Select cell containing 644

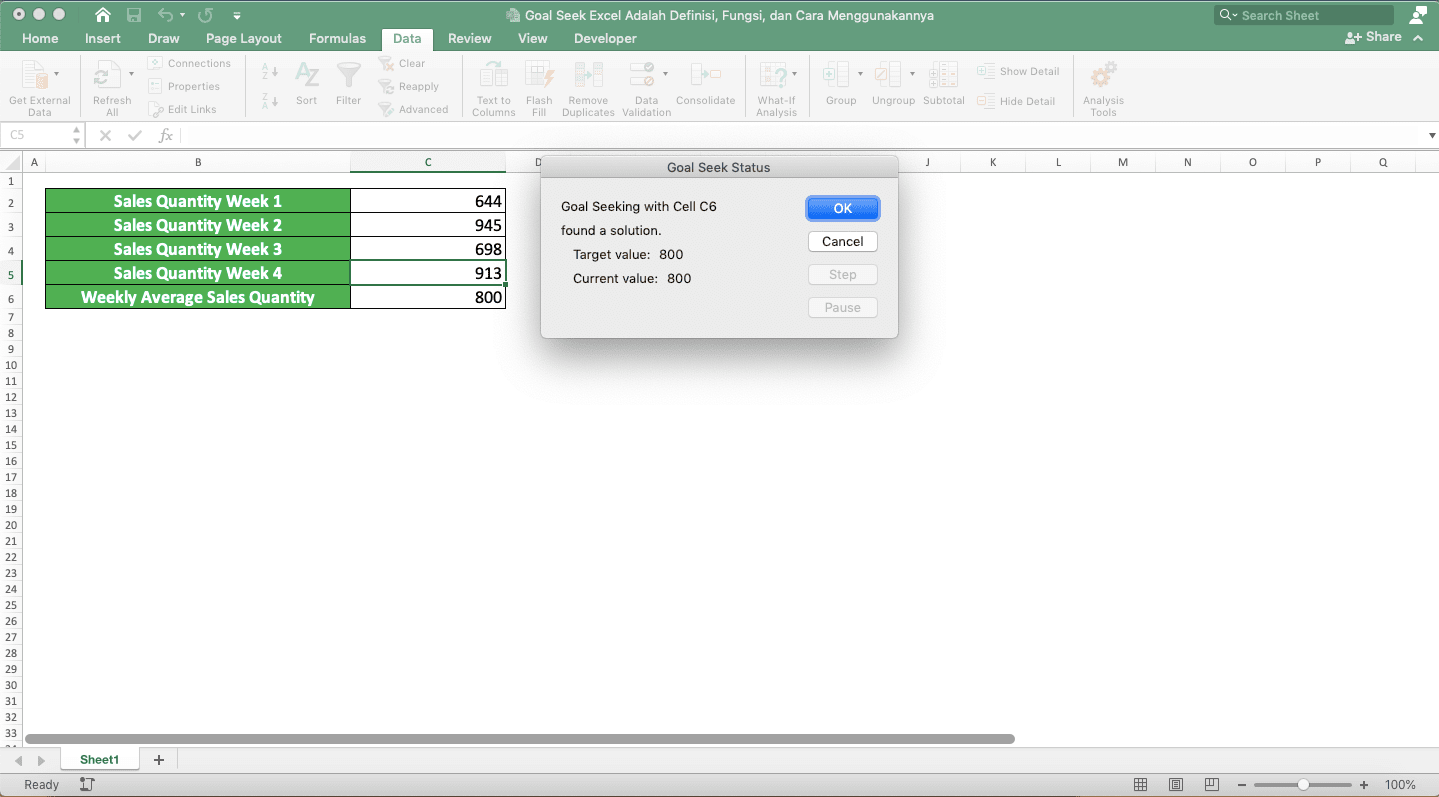click(x=428, y=201)
